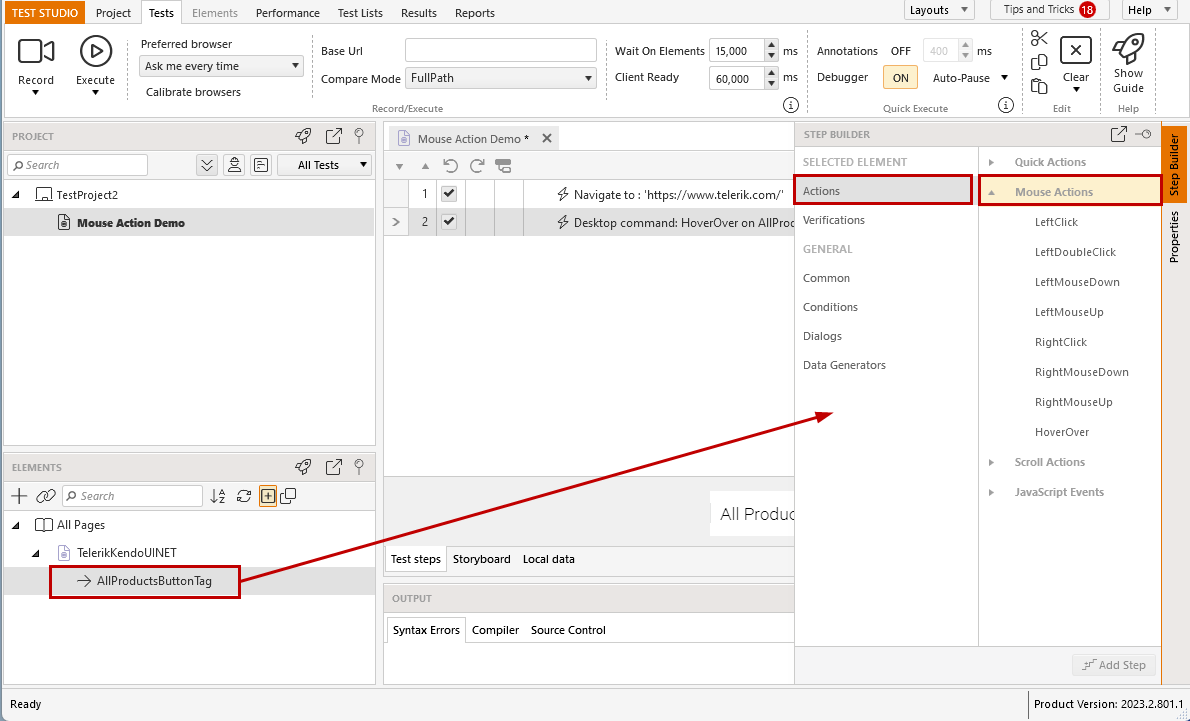Pop out the Step Builder panel
This screenshot has height=721, width=1190.
pyautogui.click(x=1118, y=134)
